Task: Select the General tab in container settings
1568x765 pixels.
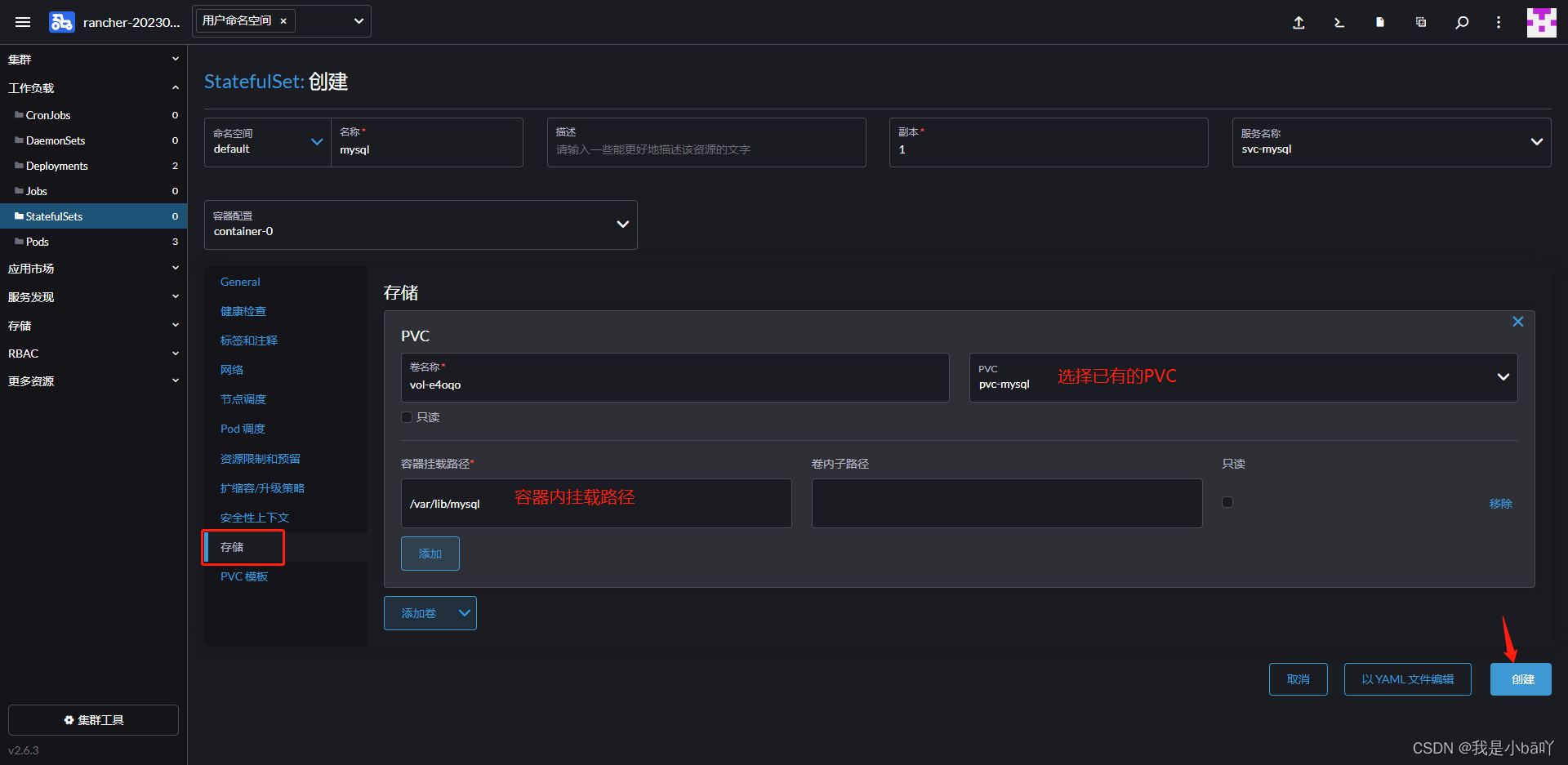Action: tap(239, 281)
